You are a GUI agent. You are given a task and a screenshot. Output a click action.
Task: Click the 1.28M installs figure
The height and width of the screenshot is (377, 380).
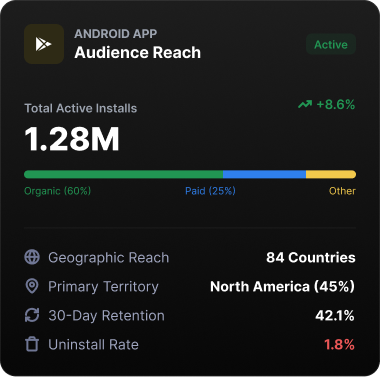point(72,139)
